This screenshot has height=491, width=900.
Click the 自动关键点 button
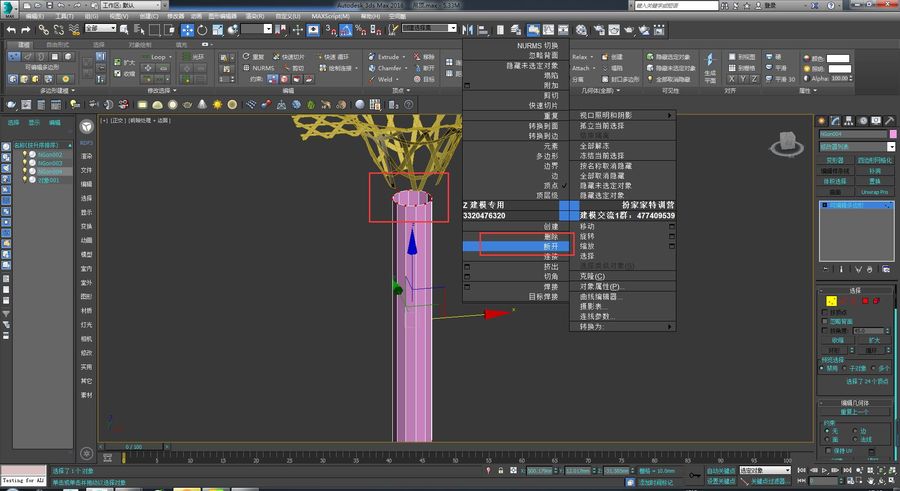(721, 471)
